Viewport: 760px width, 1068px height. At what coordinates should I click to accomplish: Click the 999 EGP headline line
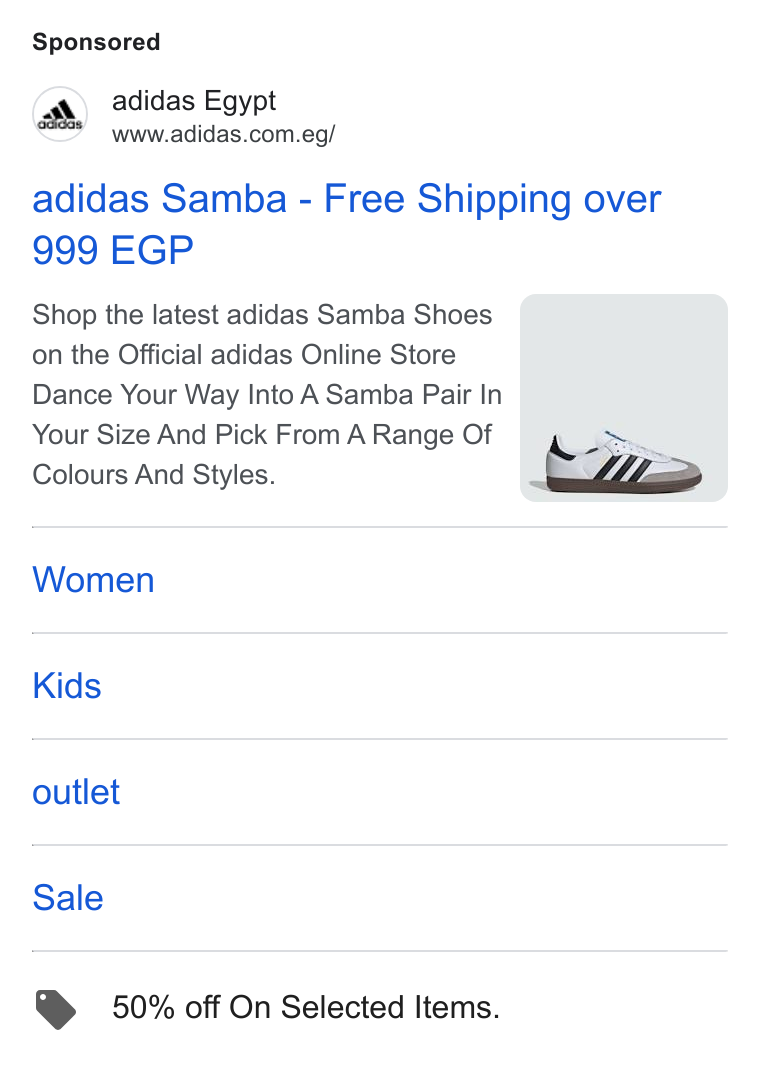[x=112, y=250]
